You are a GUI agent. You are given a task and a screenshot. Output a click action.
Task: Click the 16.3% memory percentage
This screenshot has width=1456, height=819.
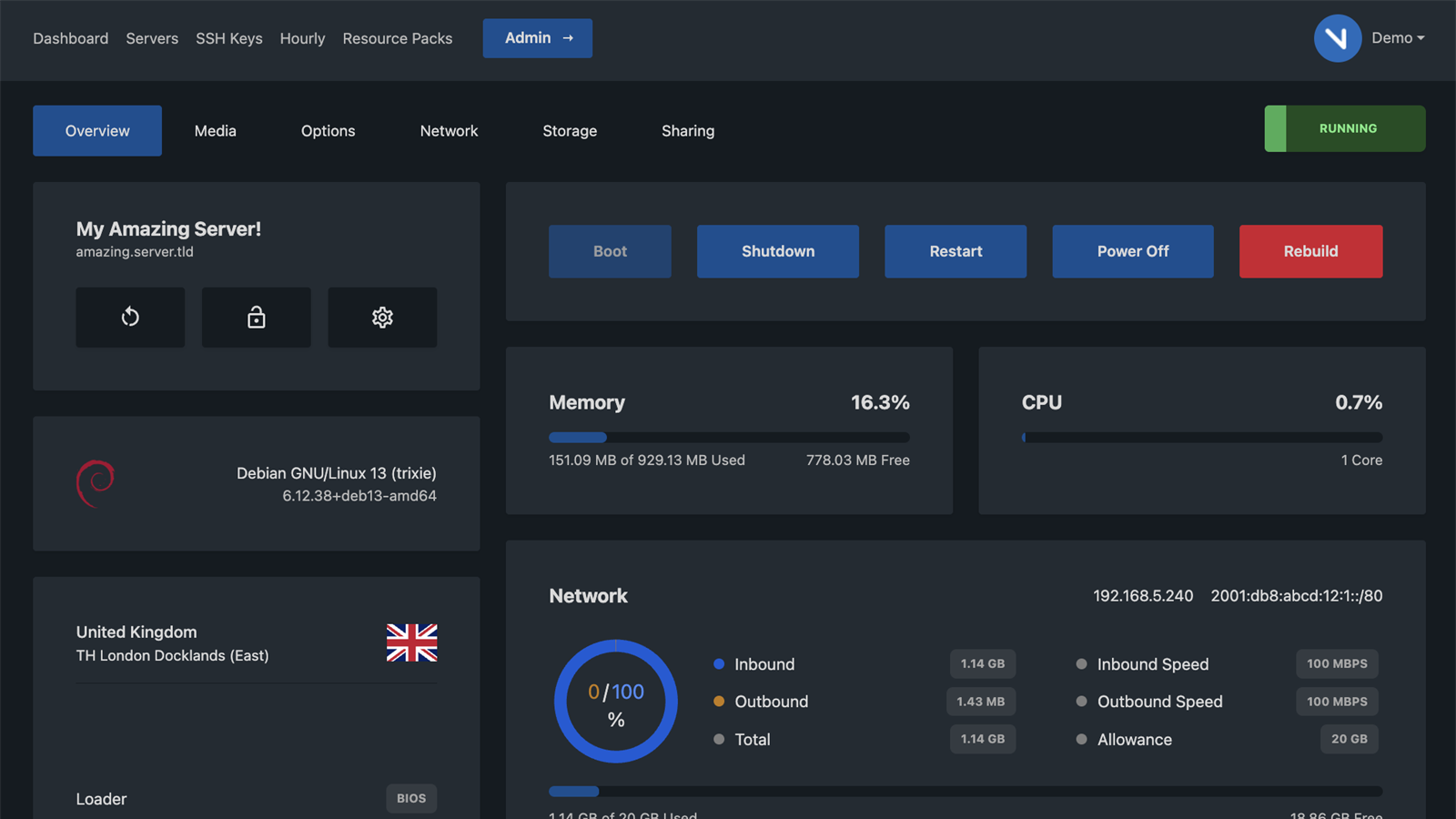point(880,402)
